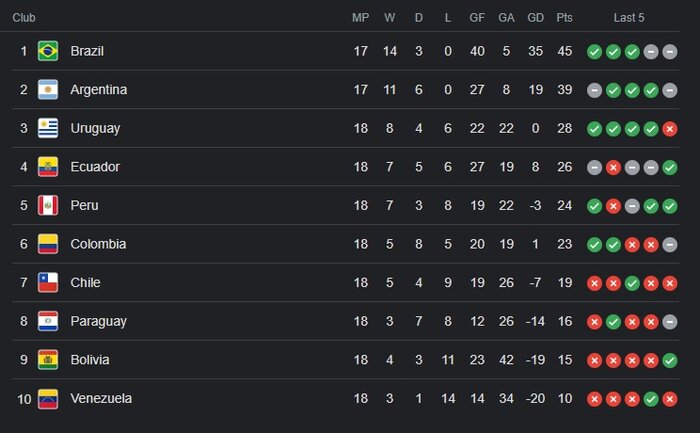Click Argentina's points value 39

pyautogui.click(x=564, y=90)
